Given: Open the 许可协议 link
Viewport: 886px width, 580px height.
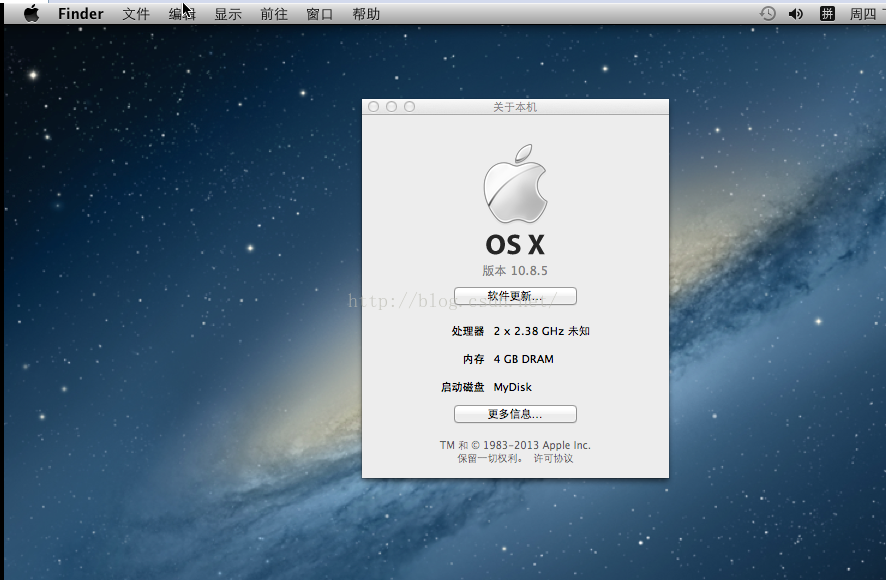Looking at the screenshot, I should [x=553, y=458].
